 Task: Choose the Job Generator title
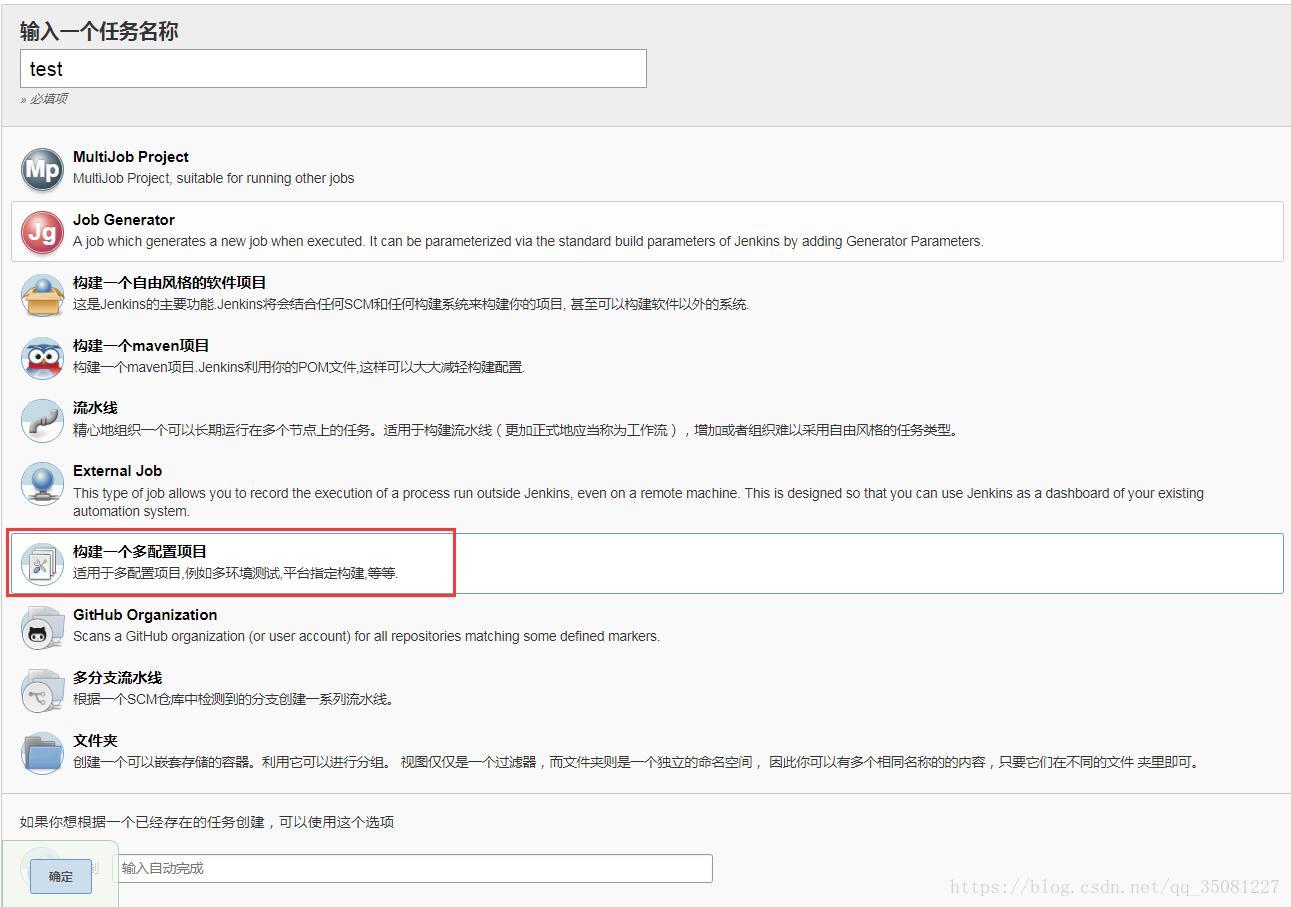pyautogui.click(x=124, y=220)
